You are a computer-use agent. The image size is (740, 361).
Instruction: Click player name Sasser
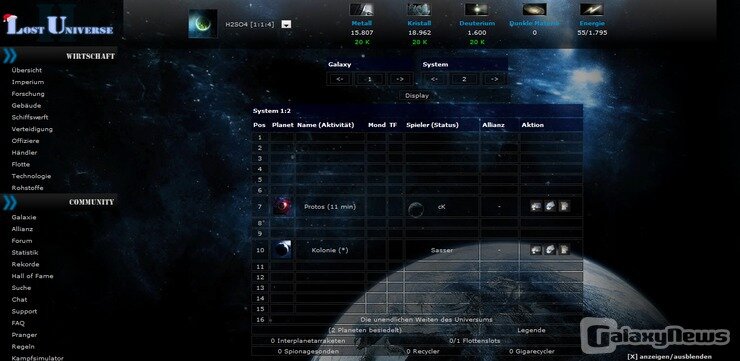pos(442,250)
